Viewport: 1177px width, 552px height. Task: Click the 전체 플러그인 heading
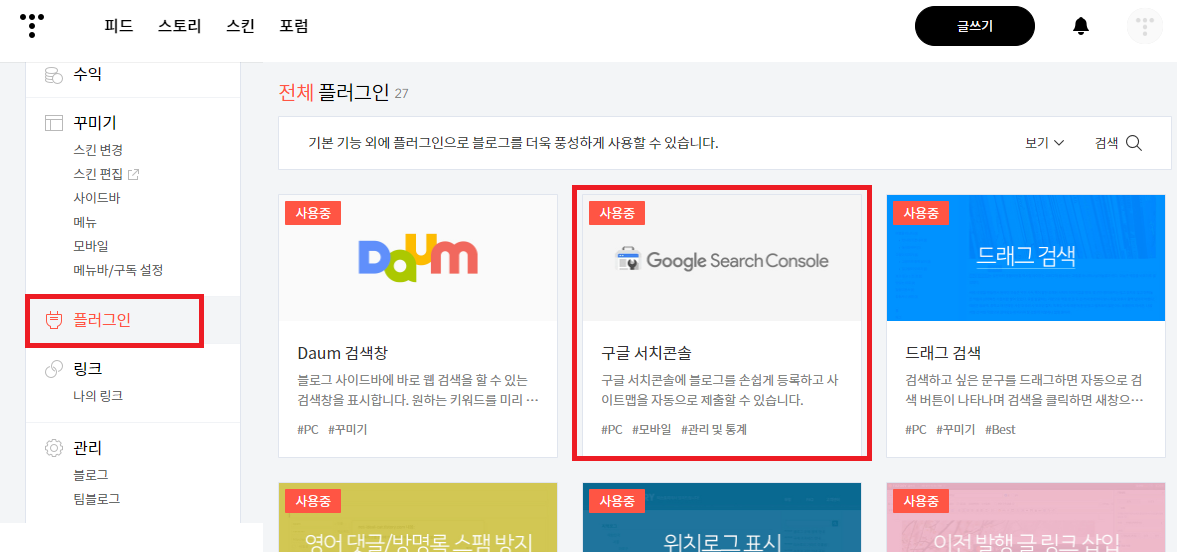point(333,92)
